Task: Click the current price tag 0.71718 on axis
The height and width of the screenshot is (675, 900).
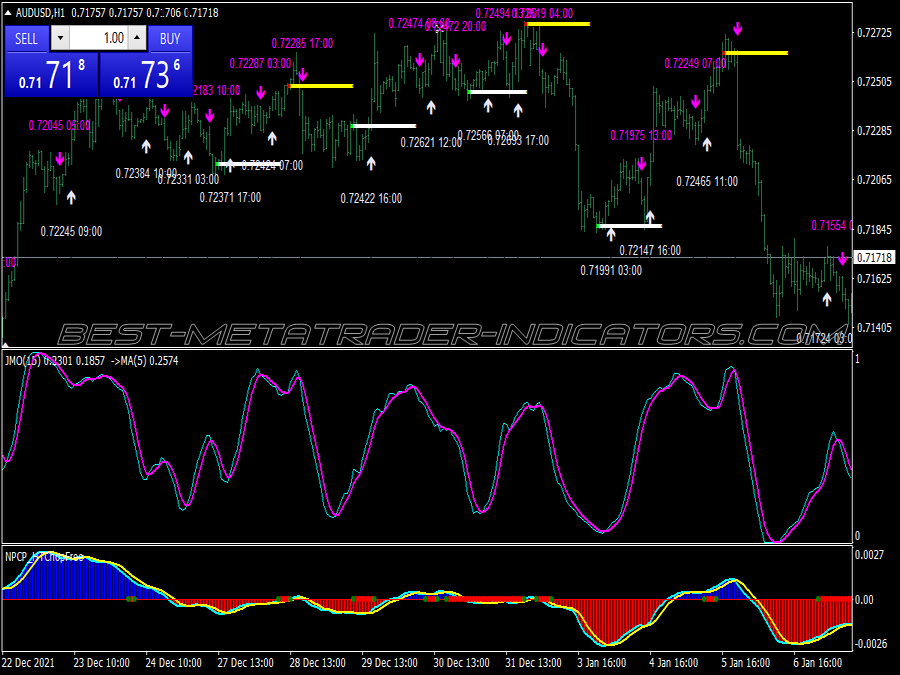Action: (874, 258)
